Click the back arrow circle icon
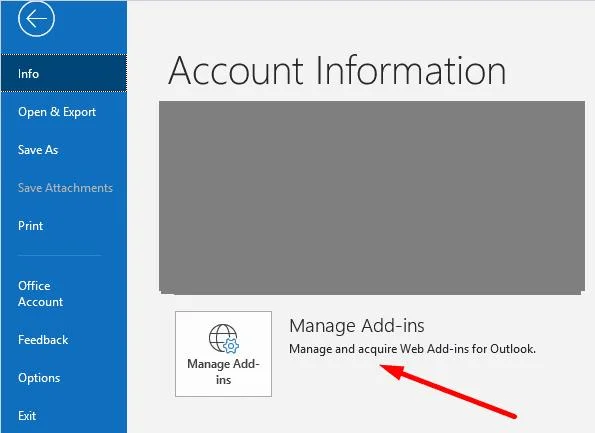 click(36, 18)
